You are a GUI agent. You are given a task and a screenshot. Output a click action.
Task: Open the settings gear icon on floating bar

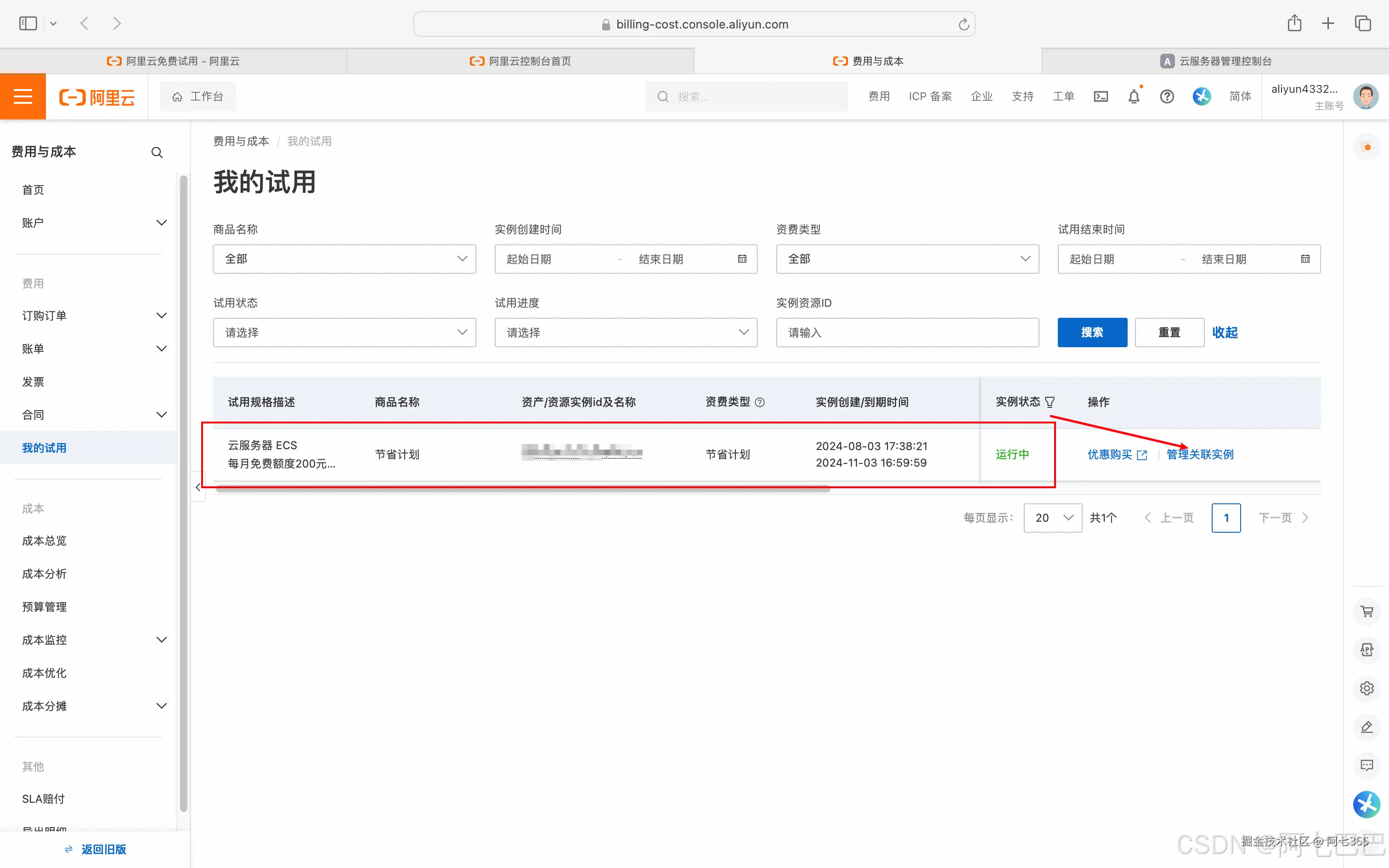[1366, 688]
